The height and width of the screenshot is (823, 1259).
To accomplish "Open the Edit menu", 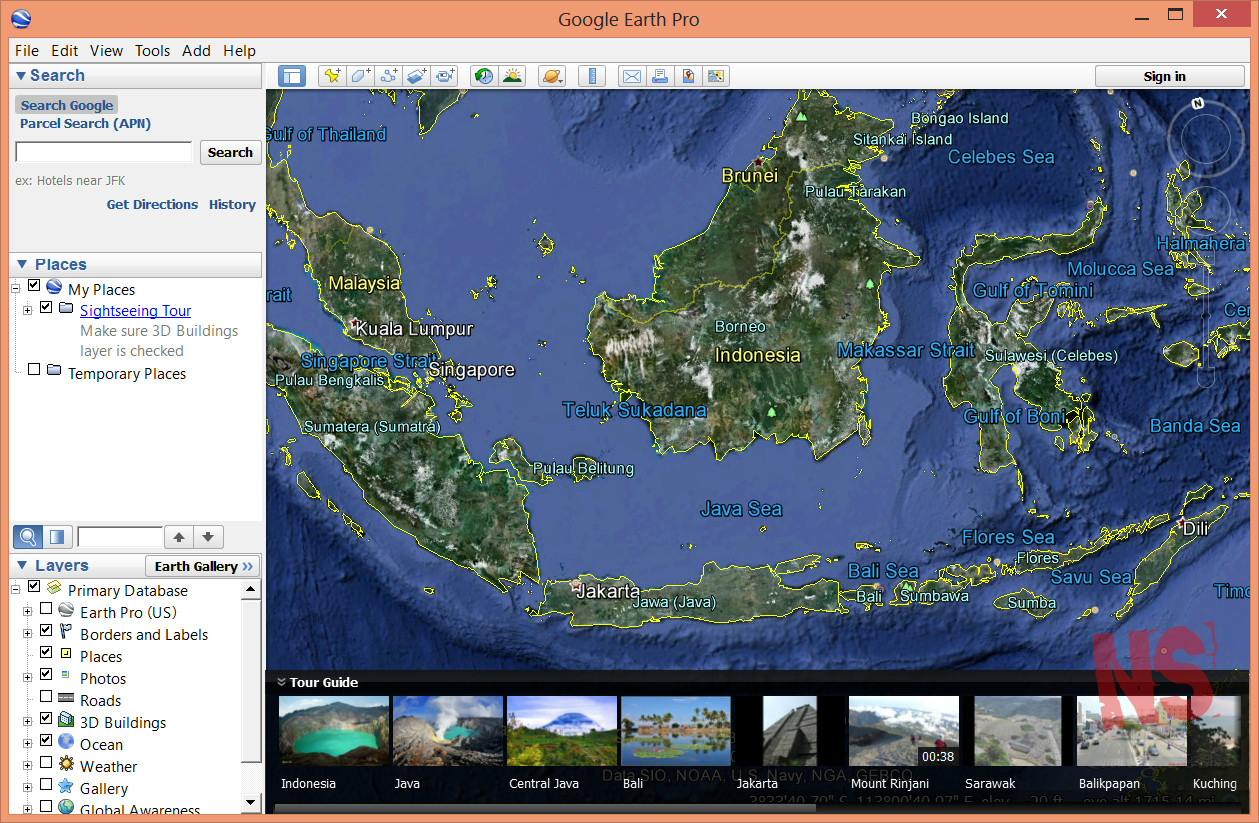I will [x=65, y=50].
